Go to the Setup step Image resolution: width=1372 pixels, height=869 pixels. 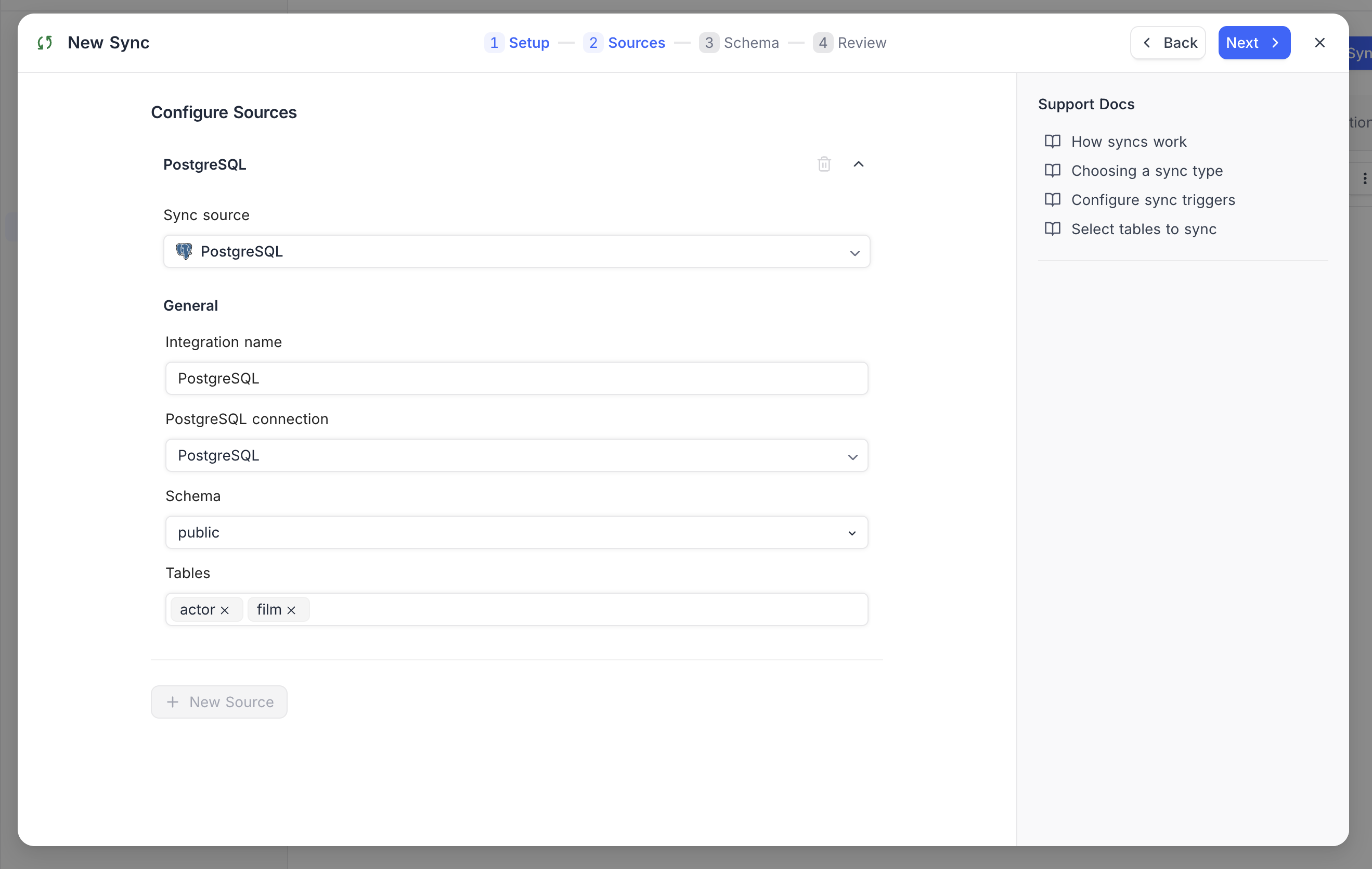pyautogui.click(x=517, y=43)
